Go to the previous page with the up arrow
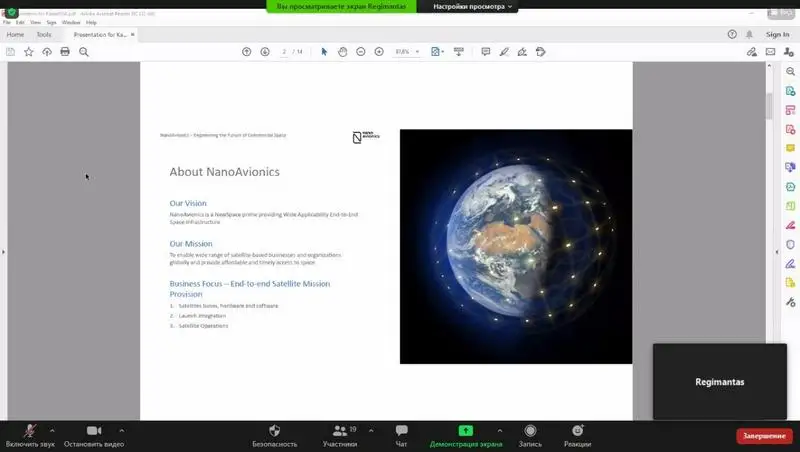Screen dimensions: 800x452 (x=246, y=52)
